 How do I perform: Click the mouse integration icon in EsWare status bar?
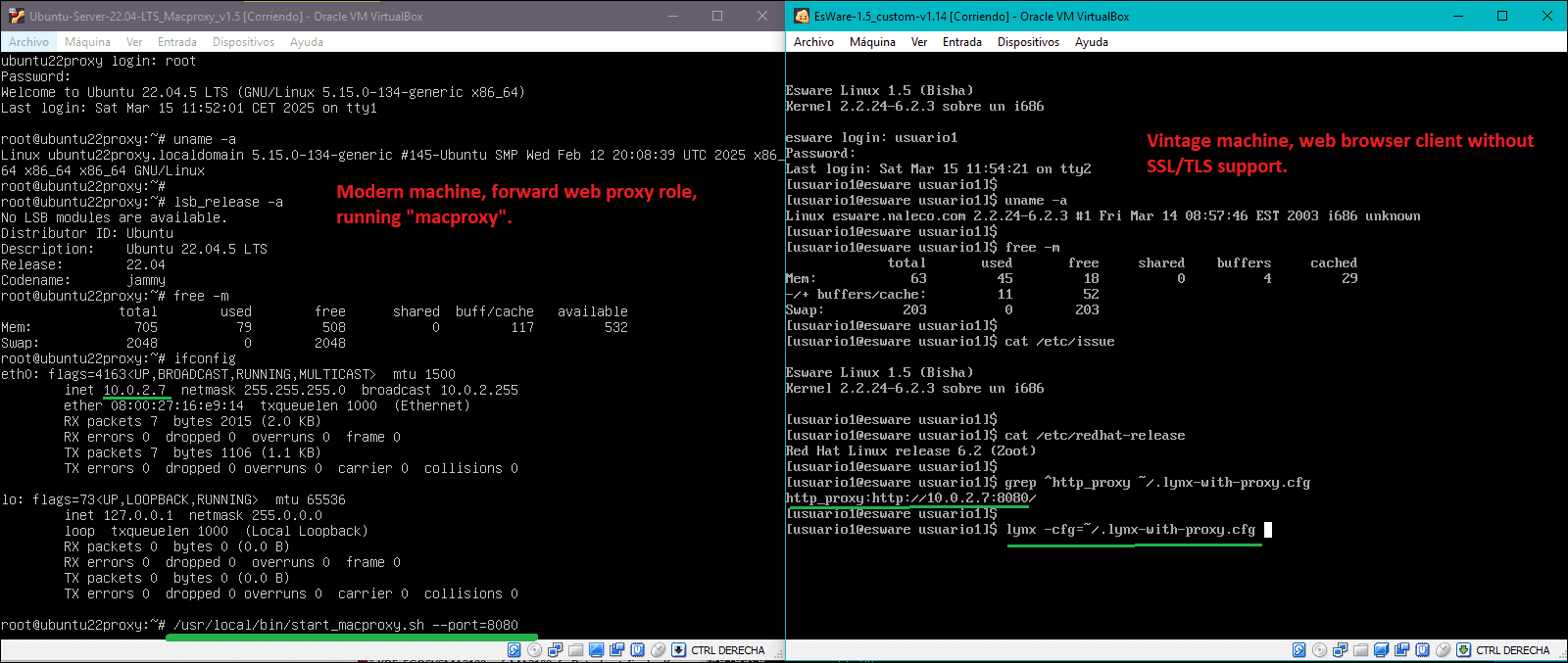[1443, 649]
